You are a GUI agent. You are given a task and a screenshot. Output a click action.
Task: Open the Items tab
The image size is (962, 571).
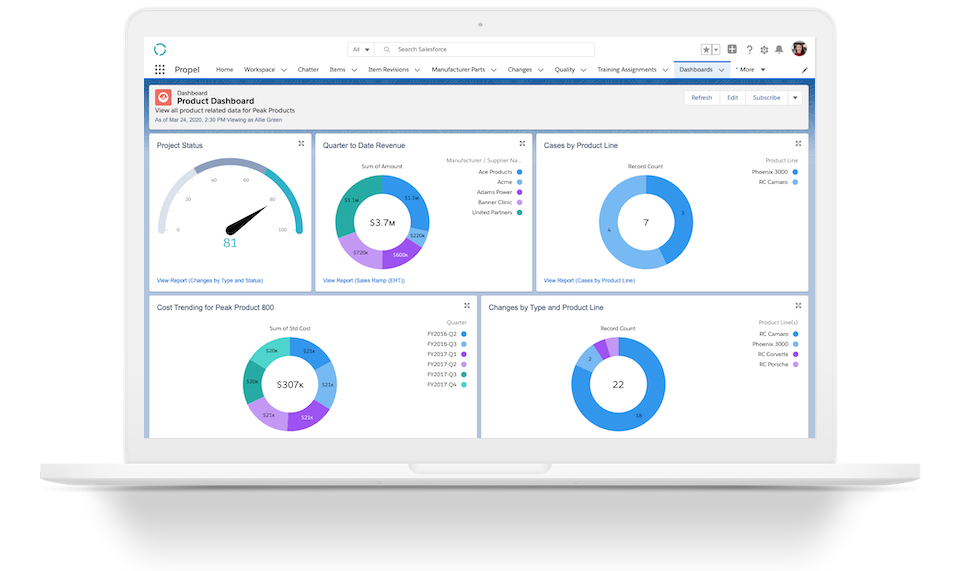337,70
